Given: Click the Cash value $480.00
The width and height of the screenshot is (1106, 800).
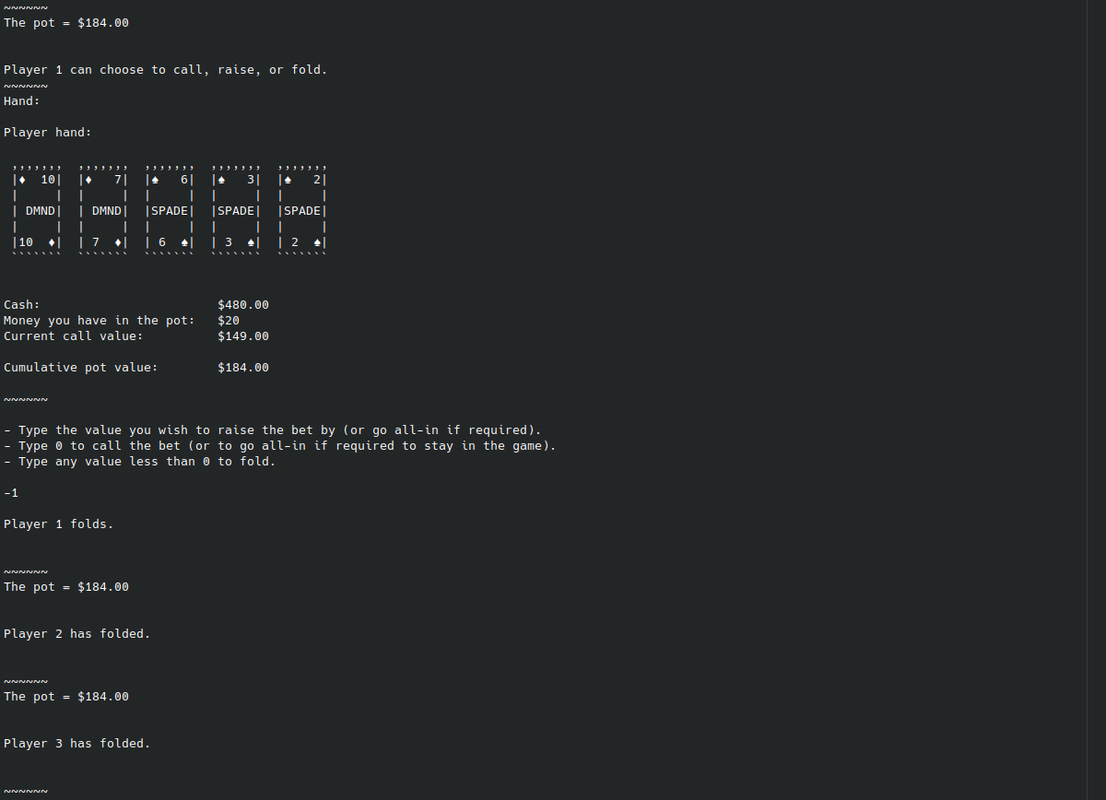Looking at the screenshot, I should click(243, 305).
